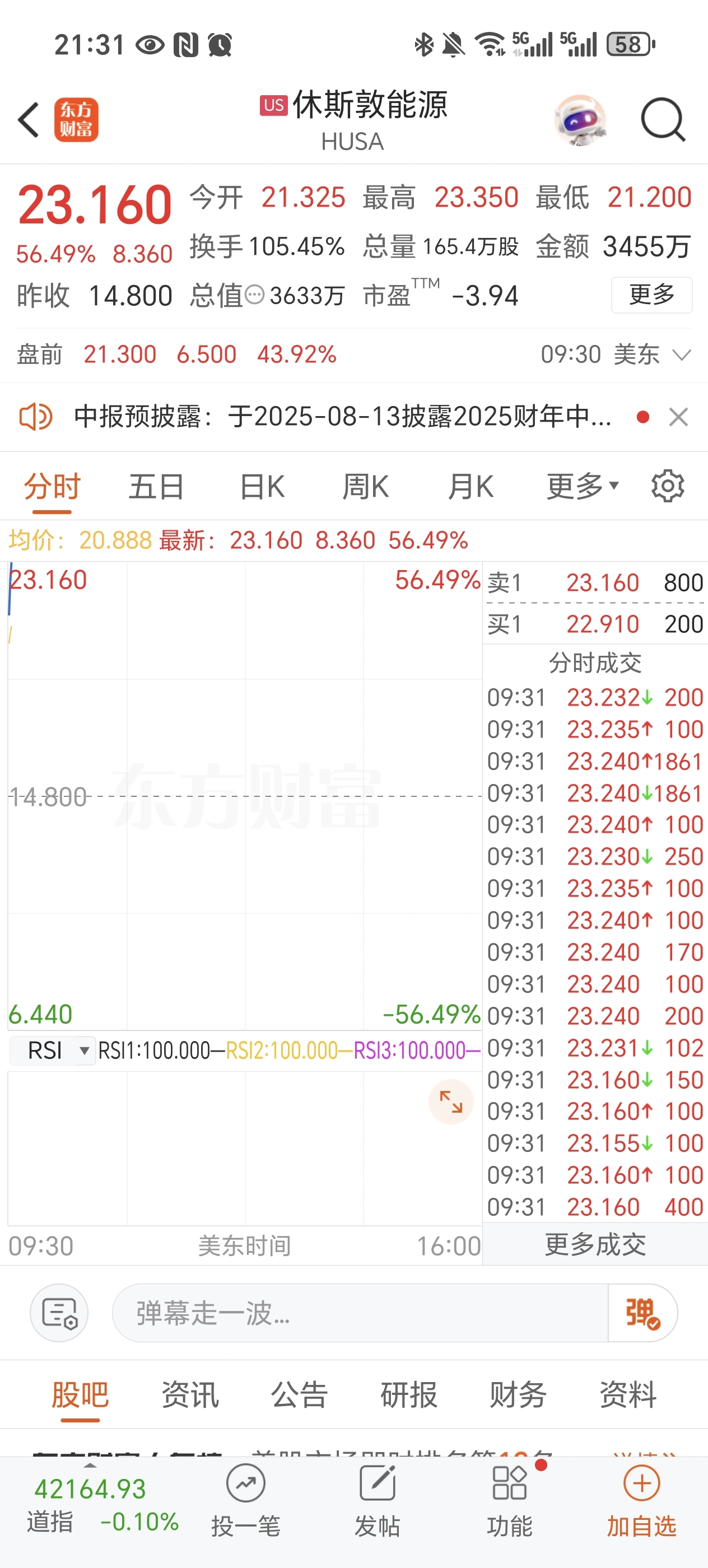The width and height of the screenshot is (708, 1568).
Task: Select the 分时 tab
Action: point(52,486)
